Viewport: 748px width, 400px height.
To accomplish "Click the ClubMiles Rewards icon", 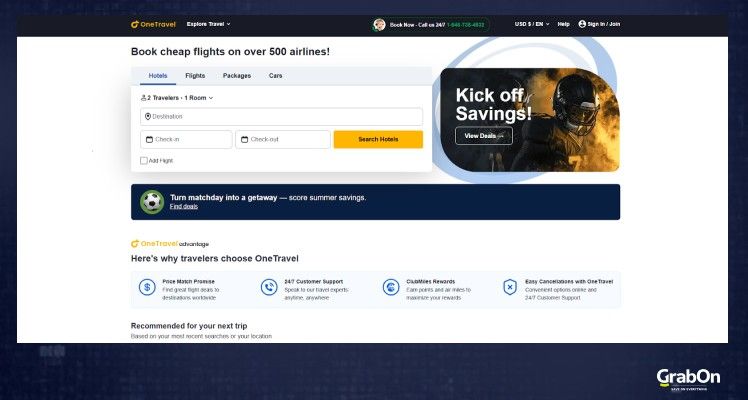I will 391,287.
